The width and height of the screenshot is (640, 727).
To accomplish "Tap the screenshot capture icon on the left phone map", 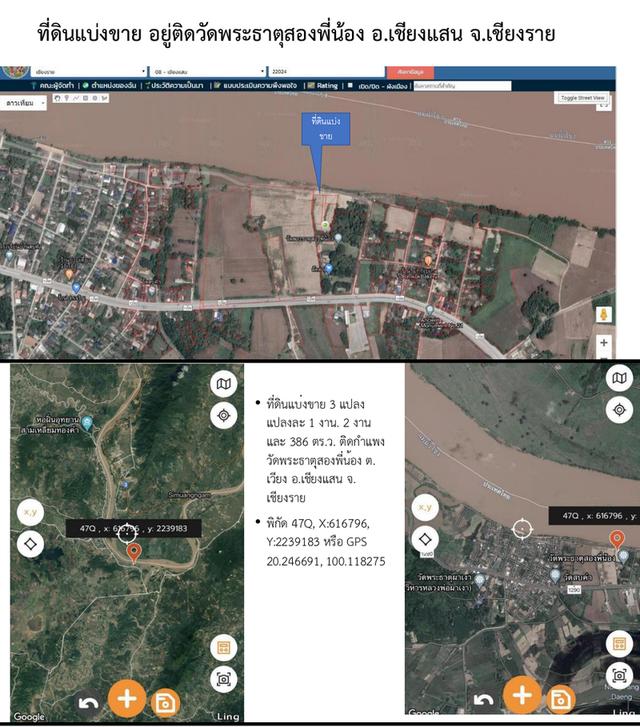I will click(x=224, y=679).
